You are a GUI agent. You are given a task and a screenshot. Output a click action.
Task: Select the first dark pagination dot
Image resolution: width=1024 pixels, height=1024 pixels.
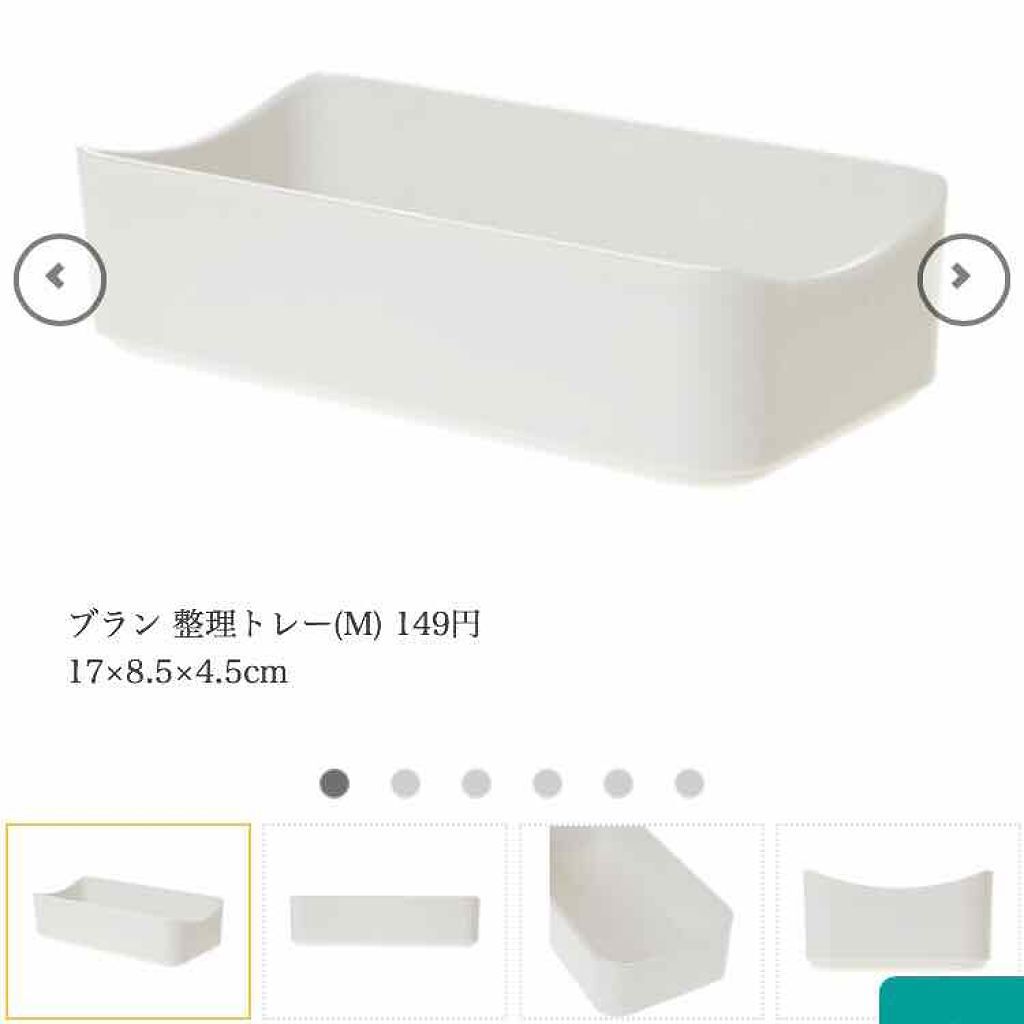pos(334,782)
